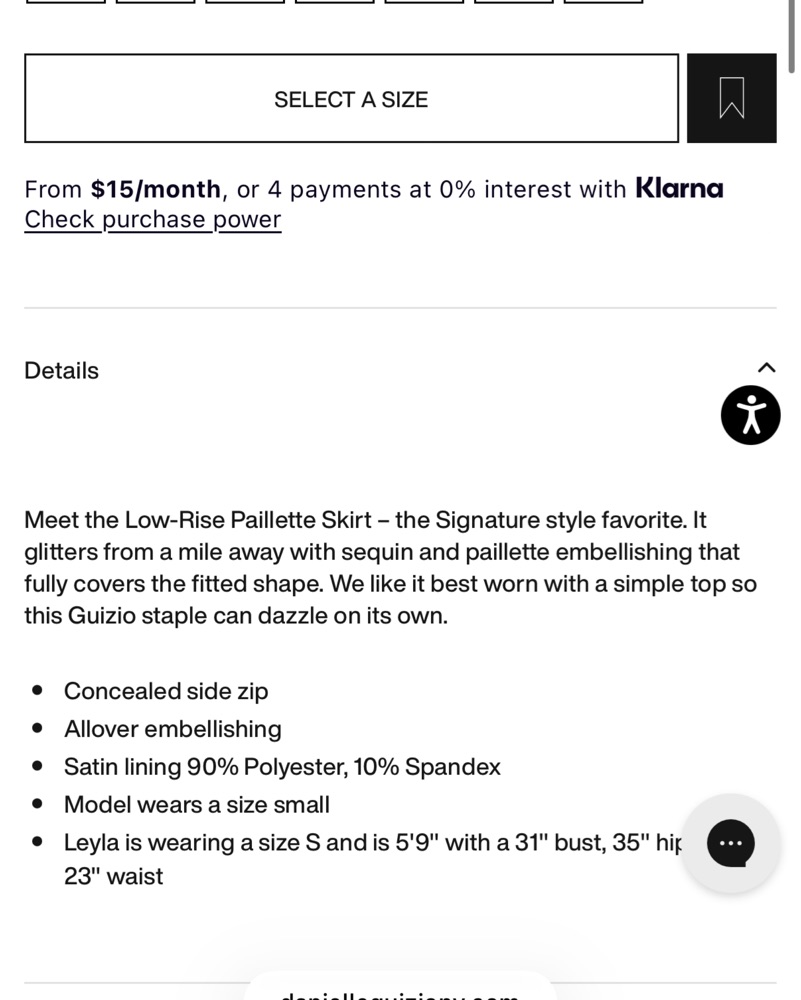Click the Satin lining 90% Polyester bullet
Screen dimensions: 801x1000
[x=283, y=767]
